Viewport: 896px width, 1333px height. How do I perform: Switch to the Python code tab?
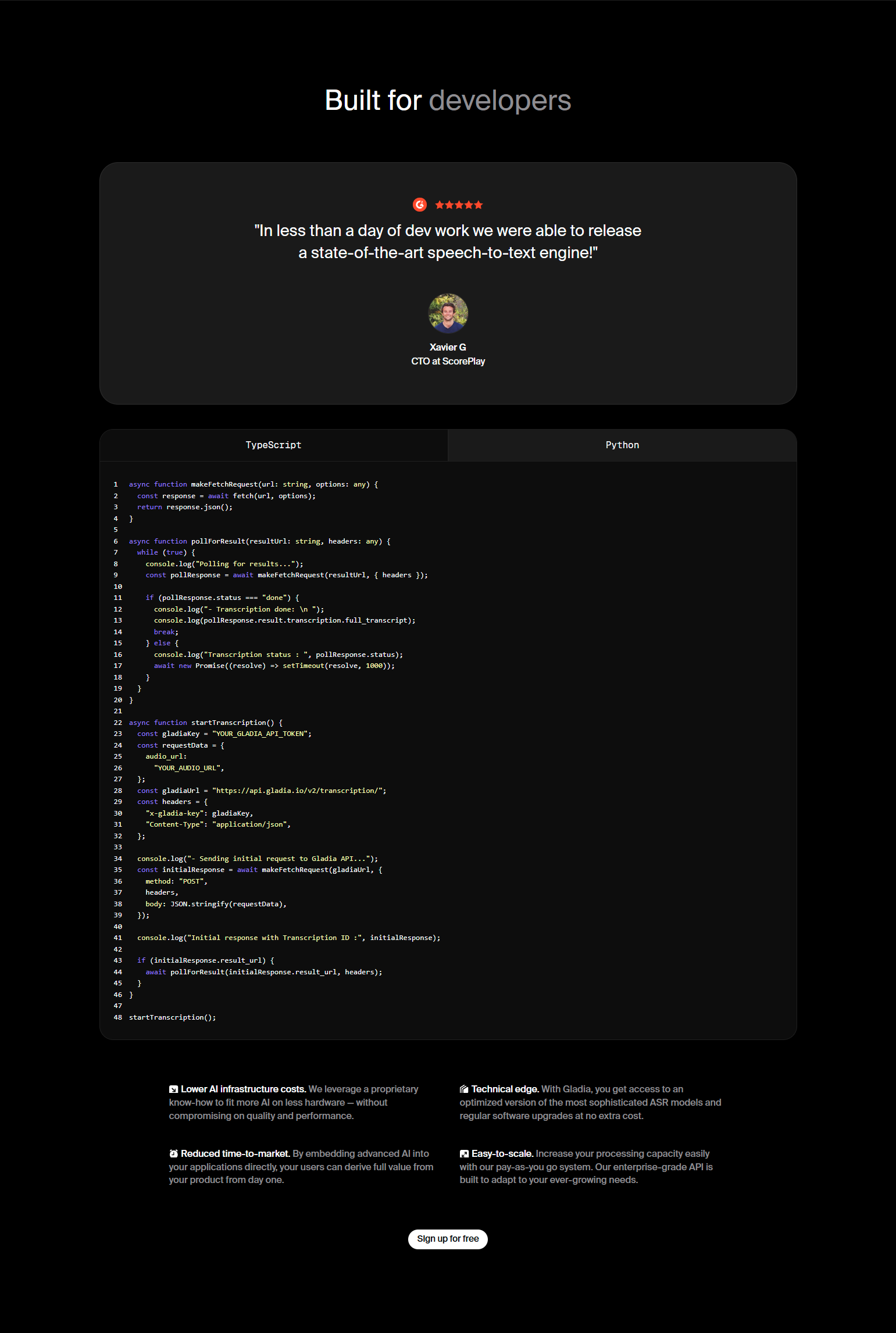click(622, 445)
